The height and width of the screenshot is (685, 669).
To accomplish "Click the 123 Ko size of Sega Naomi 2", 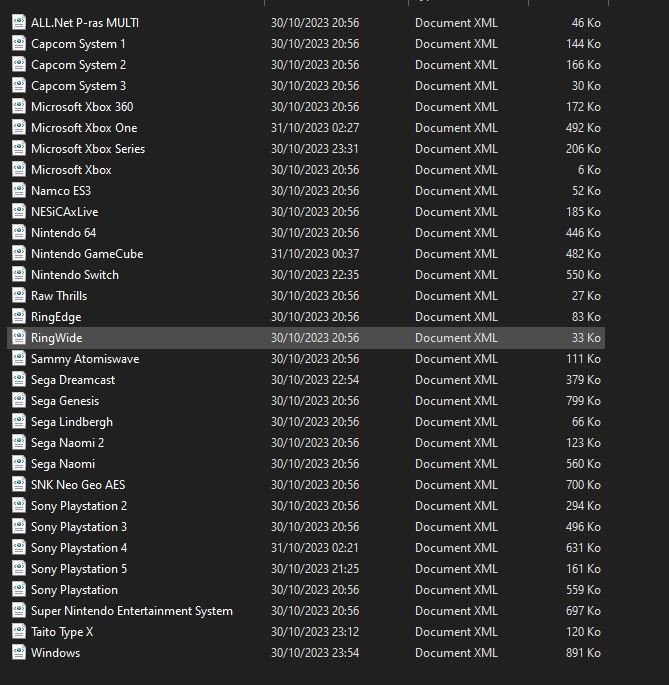I will tap(583, 443).
